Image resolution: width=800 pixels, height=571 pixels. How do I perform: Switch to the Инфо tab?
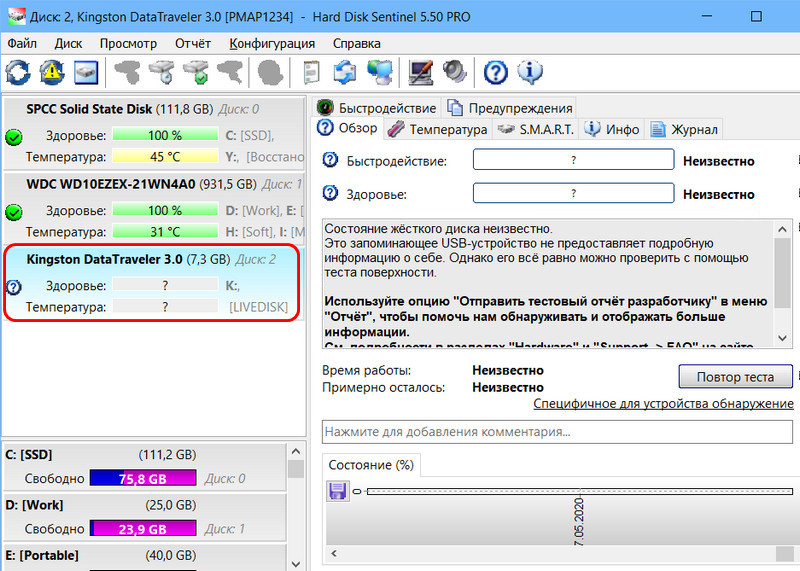[612, 129]
